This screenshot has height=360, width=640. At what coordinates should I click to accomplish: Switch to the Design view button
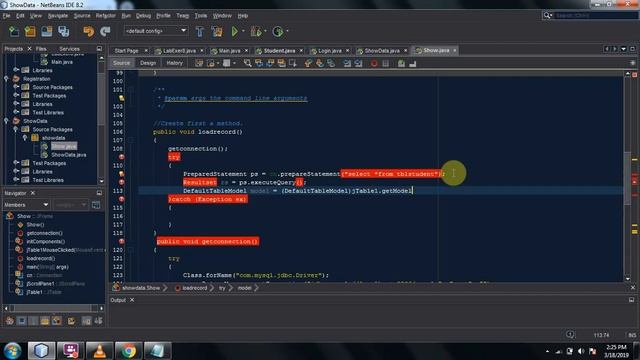tap(148, 63)
